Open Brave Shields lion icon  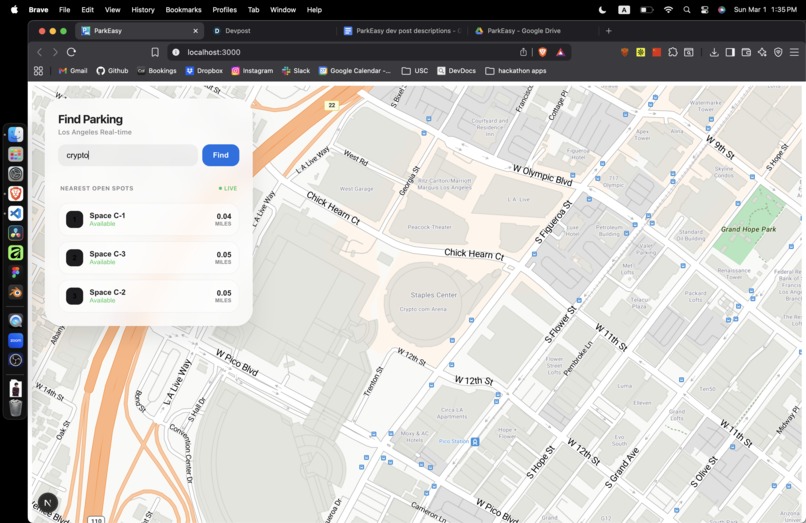point(542,52)
